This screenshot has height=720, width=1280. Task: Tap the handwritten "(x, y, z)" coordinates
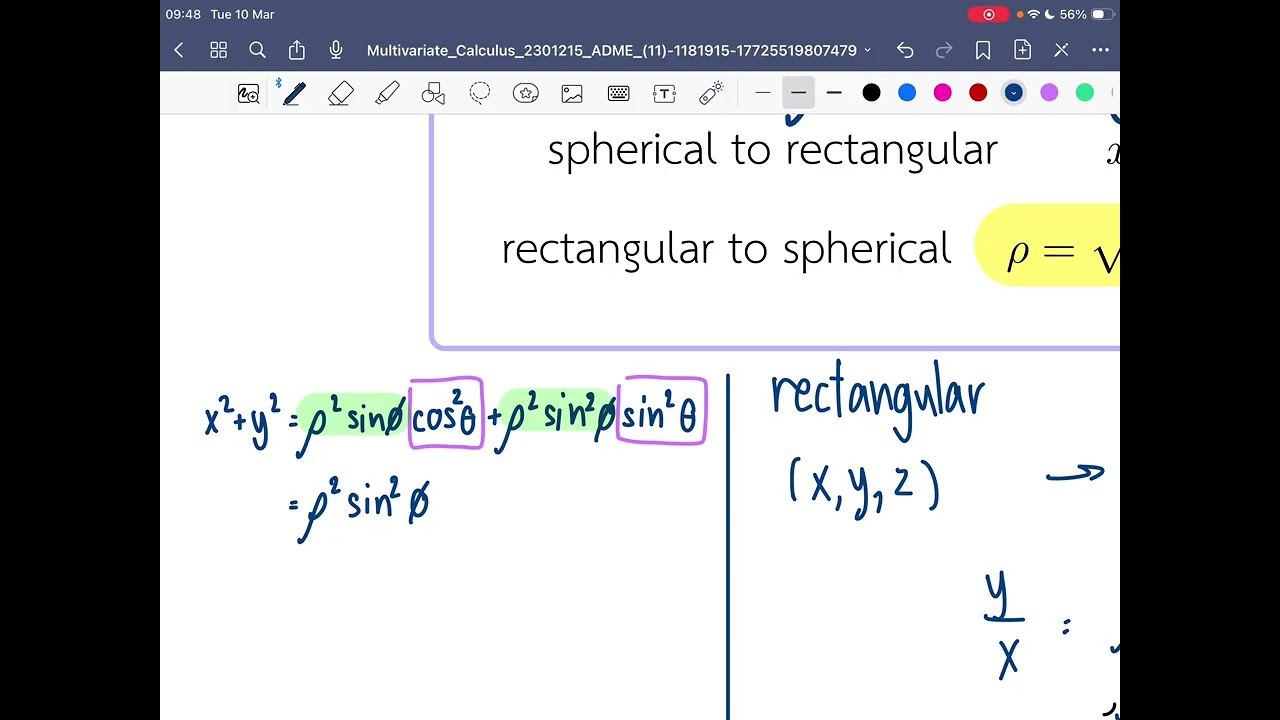(x=864, y=486)
